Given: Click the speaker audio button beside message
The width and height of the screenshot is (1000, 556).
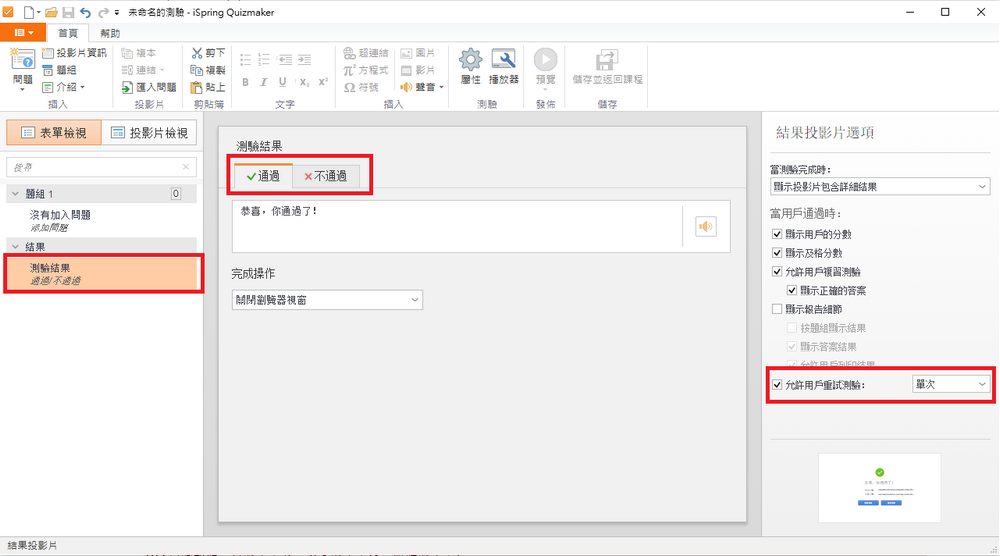Looking at the screenshot, I should click(x=705, y=226).
